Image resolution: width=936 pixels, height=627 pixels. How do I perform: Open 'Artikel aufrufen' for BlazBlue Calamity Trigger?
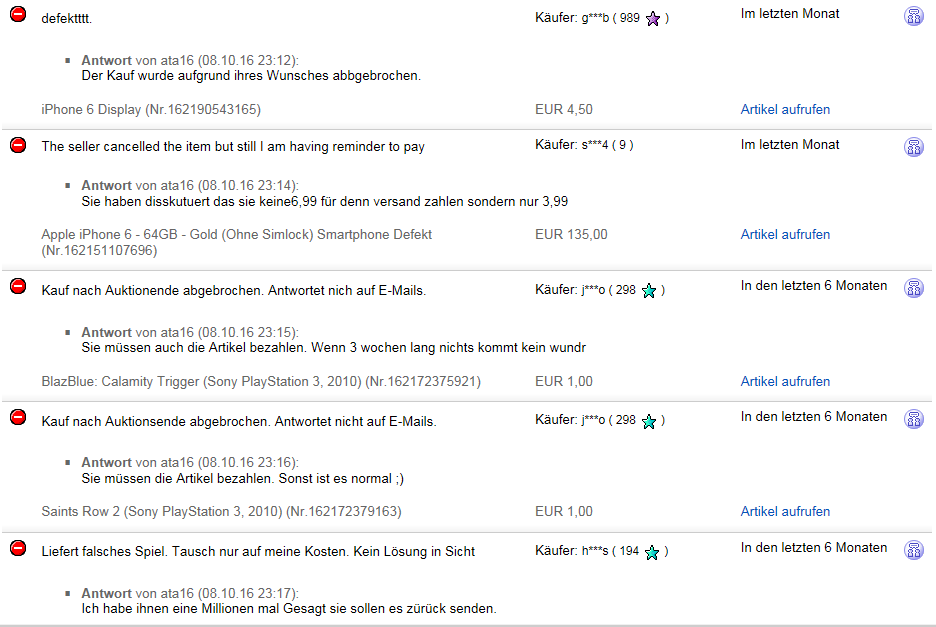(x=785, y=381)
